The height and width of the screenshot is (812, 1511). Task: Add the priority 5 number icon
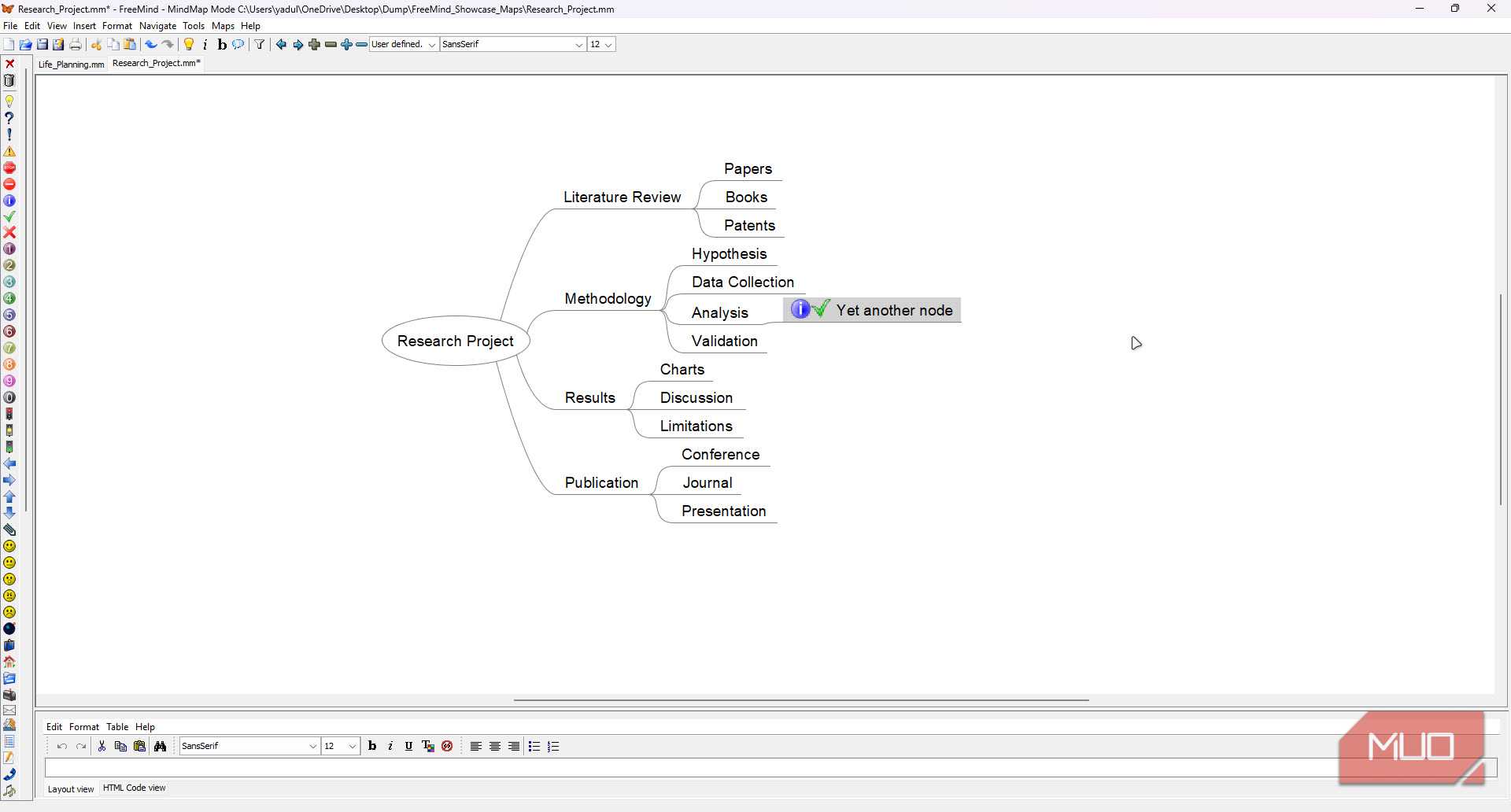coord(9,315)
